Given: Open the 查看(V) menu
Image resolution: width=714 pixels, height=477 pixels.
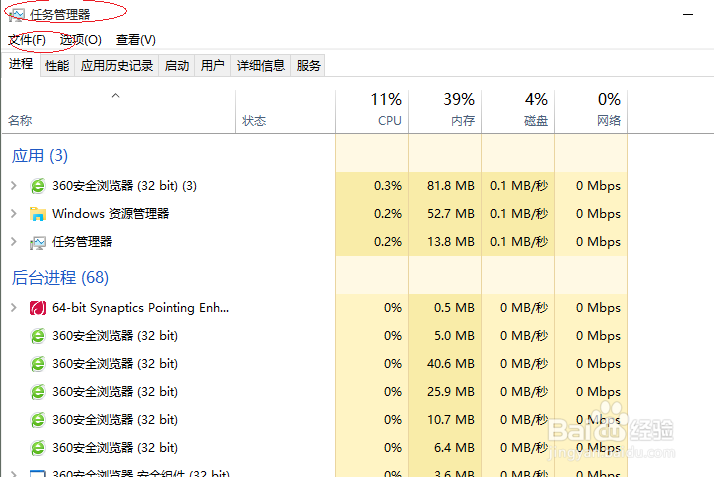Looking at the screenshot, I should tap(136, 40).
